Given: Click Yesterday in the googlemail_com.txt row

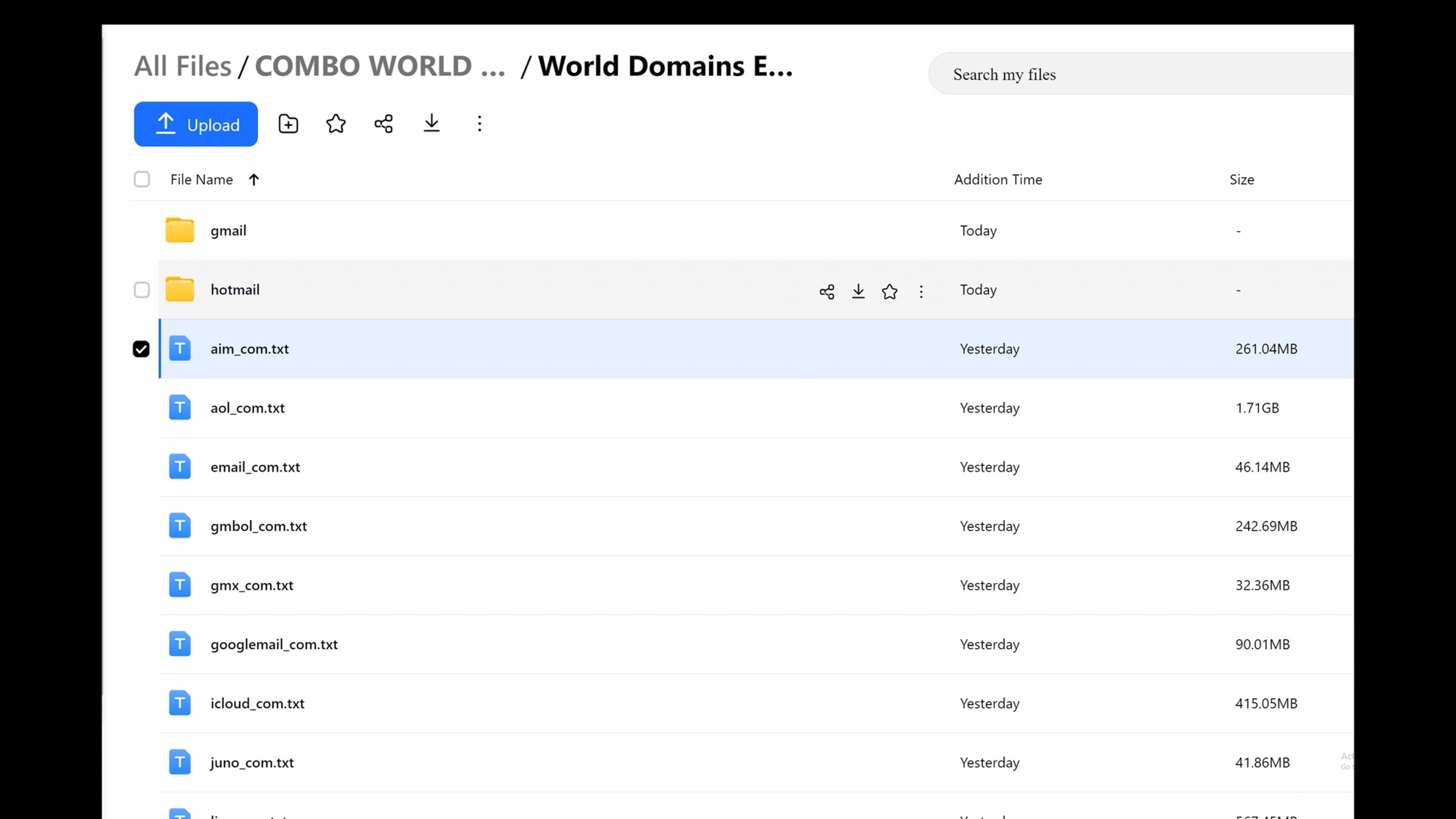Looking at the screenshot, I should click(x=989, y=644).
